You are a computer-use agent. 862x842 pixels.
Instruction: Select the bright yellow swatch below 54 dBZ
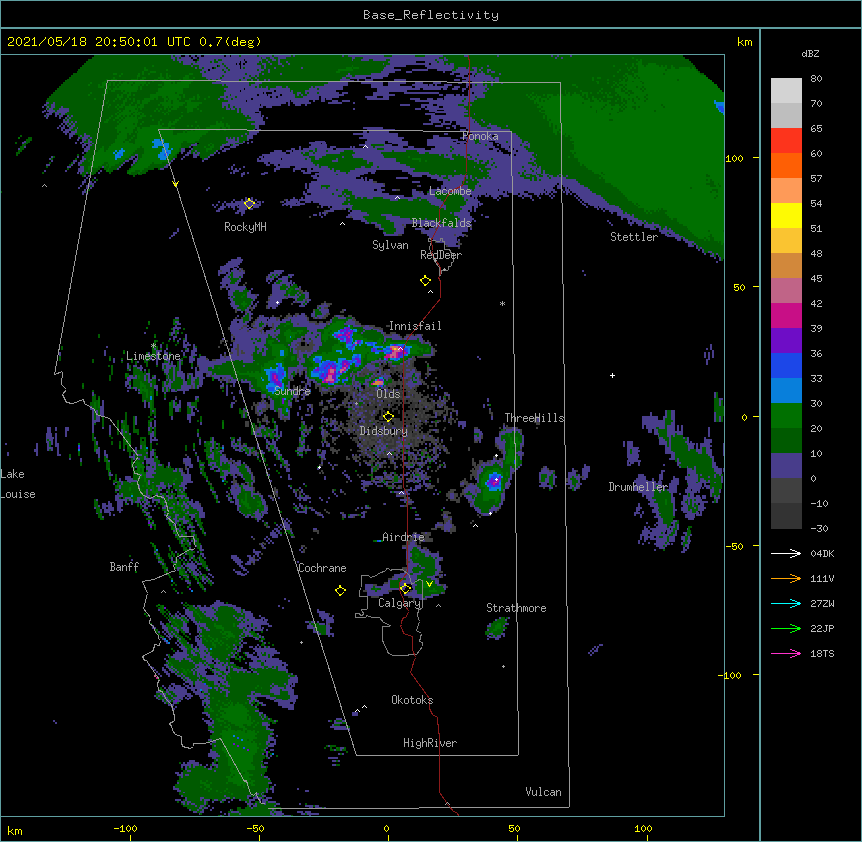pyautogui.click(x=786, y=215)
